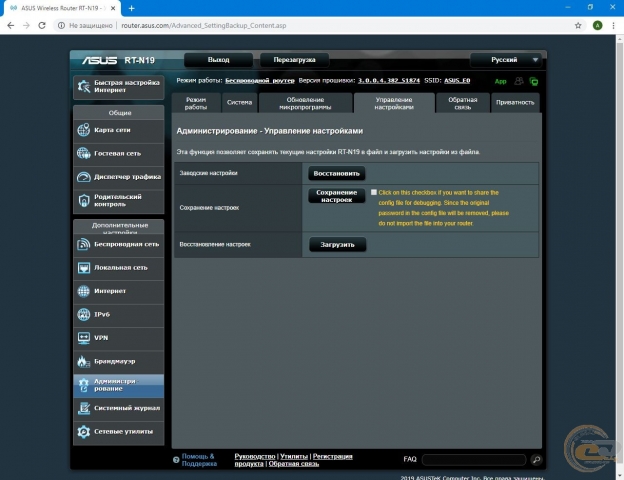Image resolution: width=624 pixels, height=480 pixels.
Task: Click the Internet globe icon in sidebar
Action: pos(84,291)
